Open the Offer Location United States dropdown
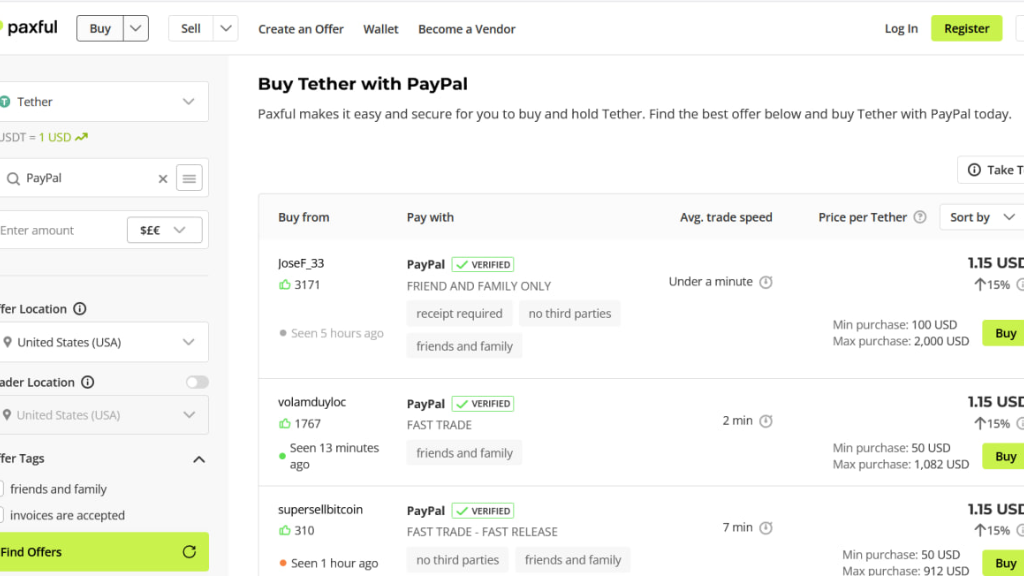The width and height of the screenshot is (1024, 576). (x=104, y=342)
